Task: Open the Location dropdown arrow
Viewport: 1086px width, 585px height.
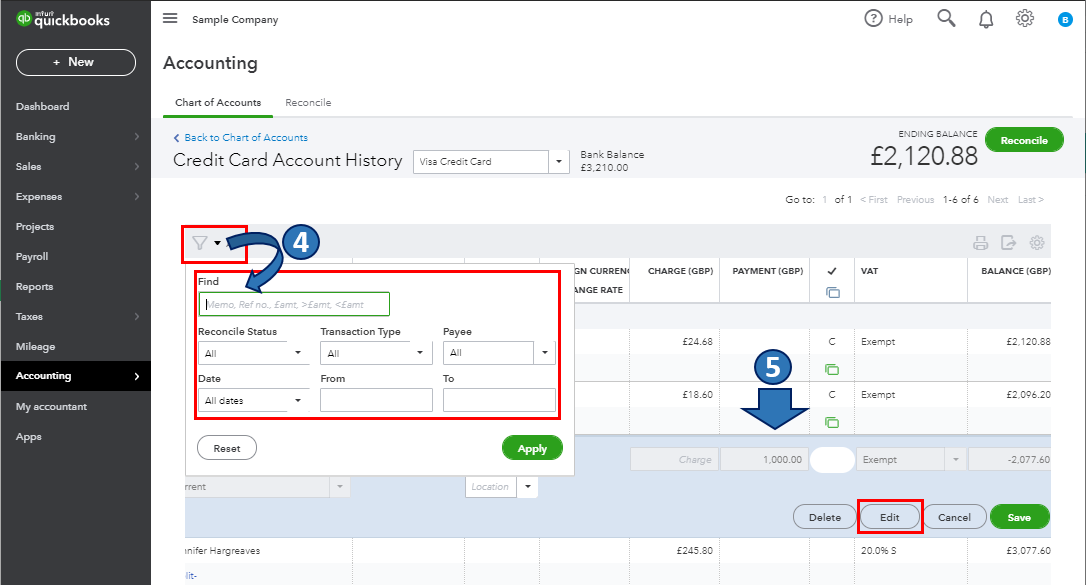Action: coord(527,487)
